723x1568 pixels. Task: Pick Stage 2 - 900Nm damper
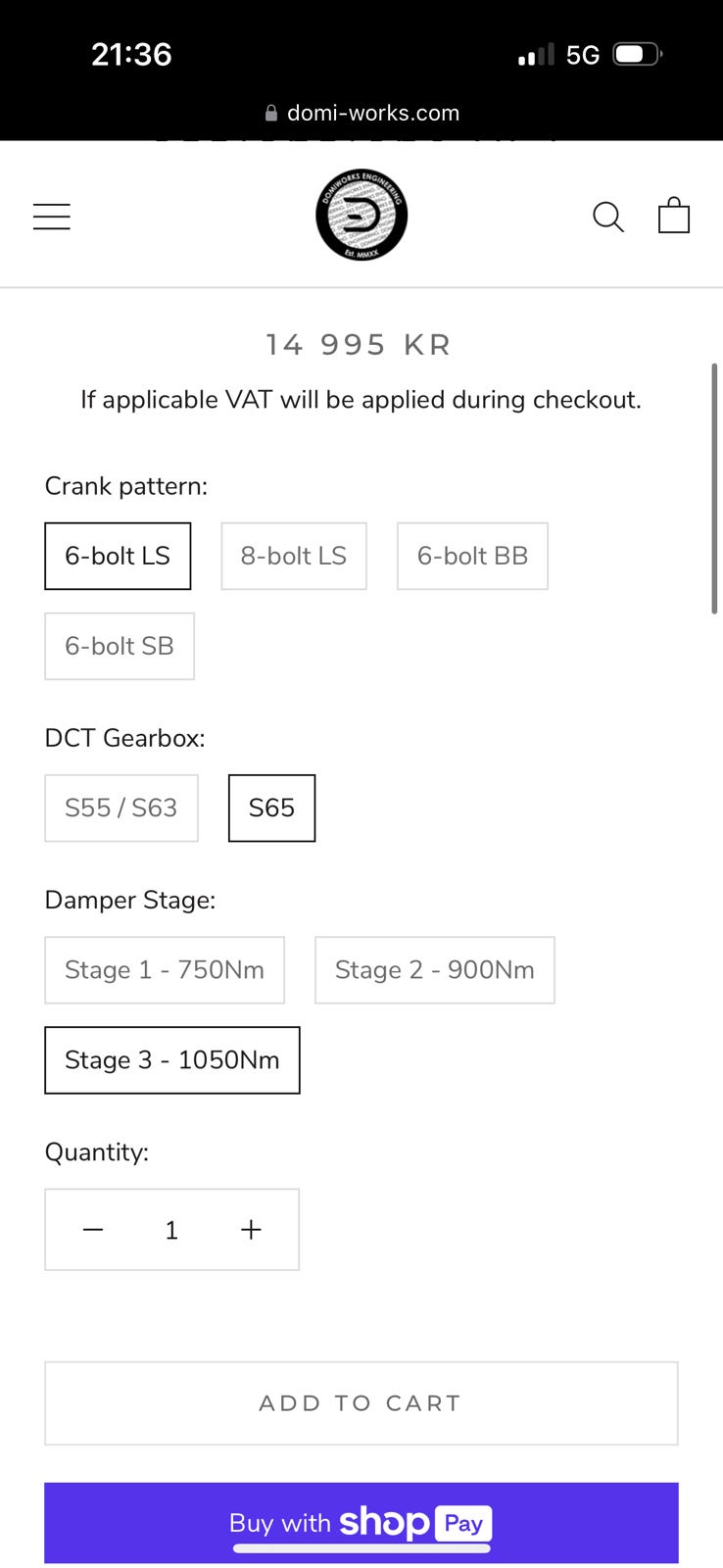(x=435, y=970)
